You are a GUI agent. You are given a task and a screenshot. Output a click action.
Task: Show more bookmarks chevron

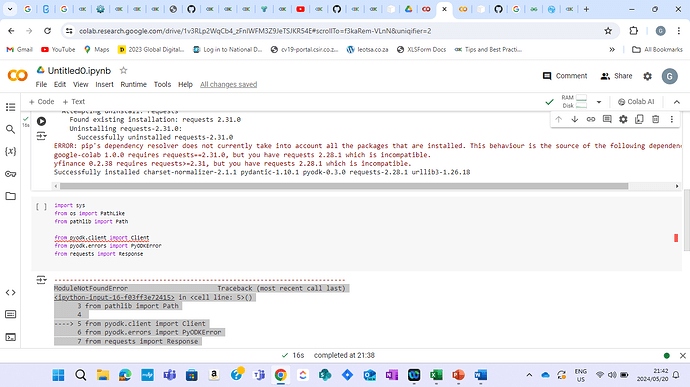612,50
